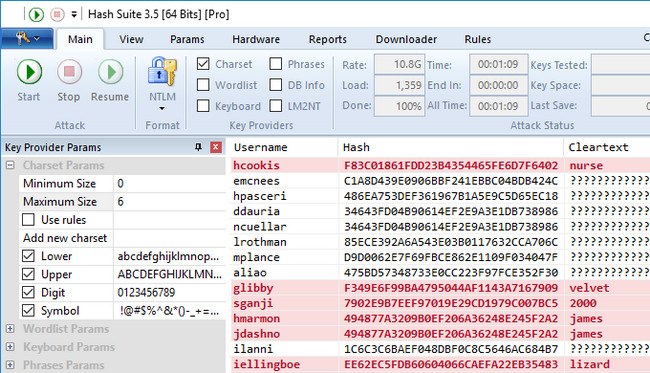Click the Maximum Size value field
The width and height of the screenshot is (650, 373).
click(x=169, y=201)
